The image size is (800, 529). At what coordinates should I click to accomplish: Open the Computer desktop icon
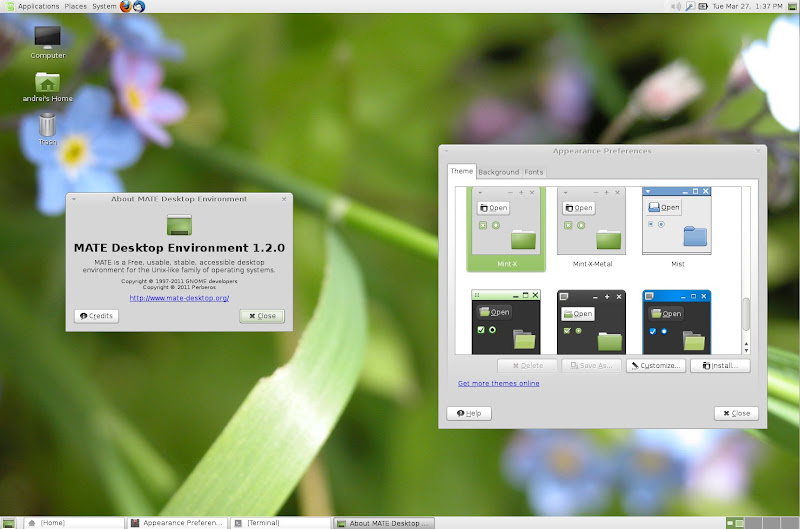pyautogui.click(x=47, y=42)
